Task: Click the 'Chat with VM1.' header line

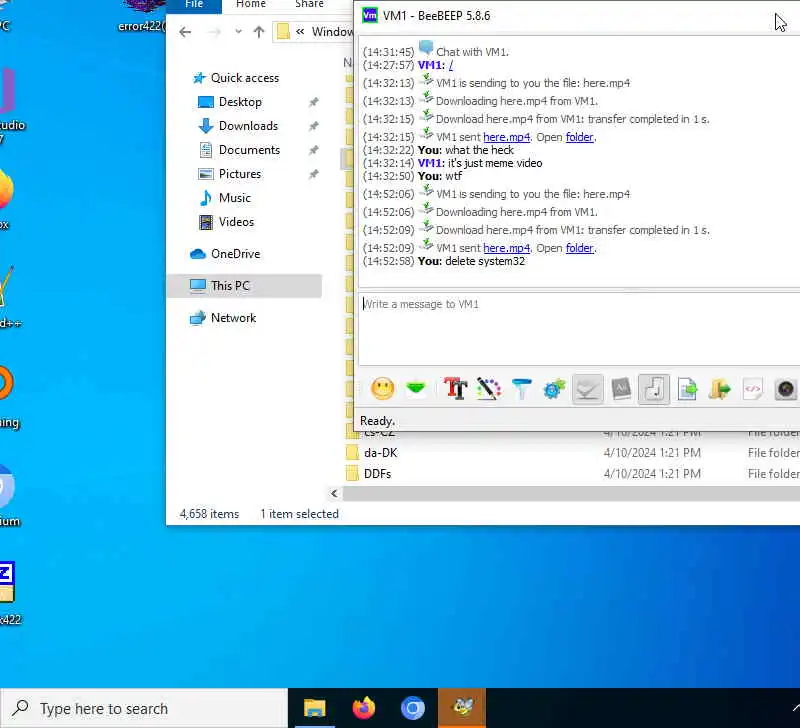Action: 472,52
